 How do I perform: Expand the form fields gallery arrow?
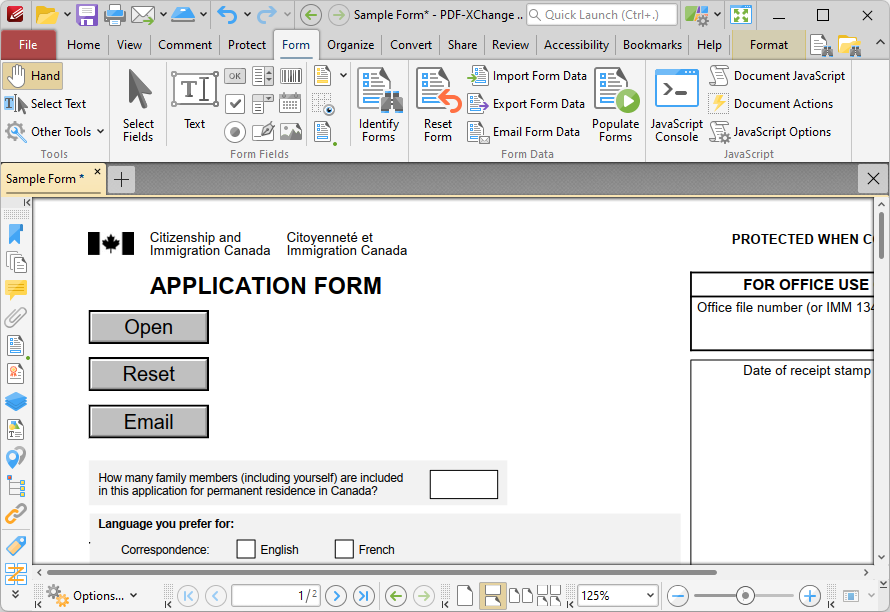coord(343,76)
